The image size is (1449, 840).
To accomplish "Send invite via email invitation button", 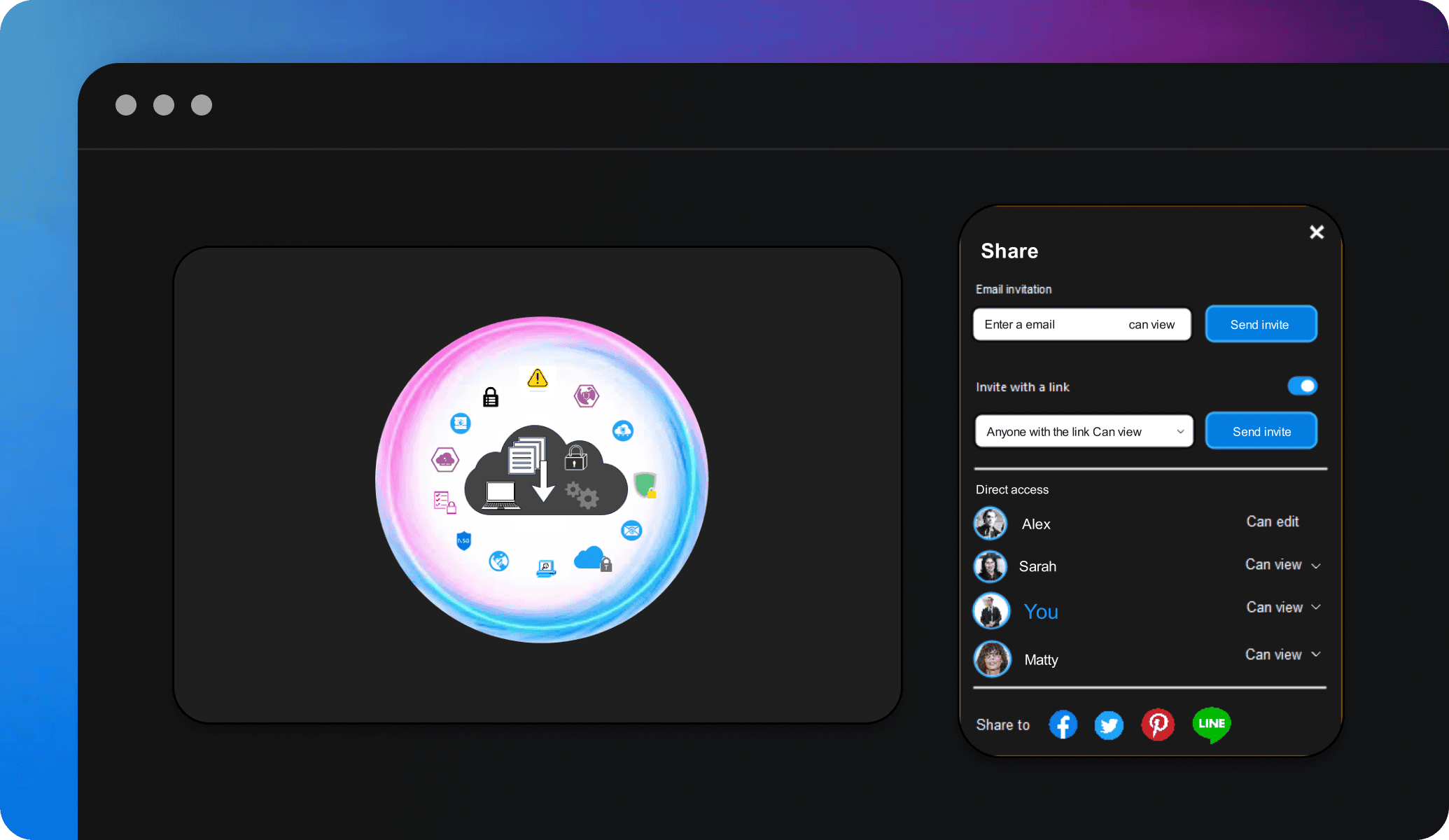I will coord(1260,323).
